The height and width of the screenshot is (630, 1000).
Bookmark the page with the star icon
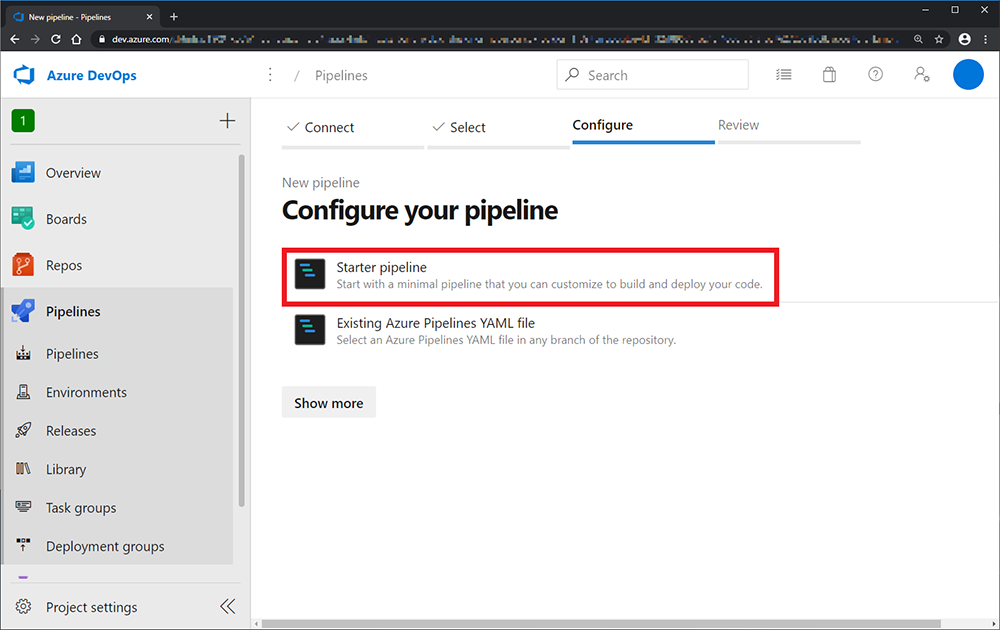tap(939, 40)
